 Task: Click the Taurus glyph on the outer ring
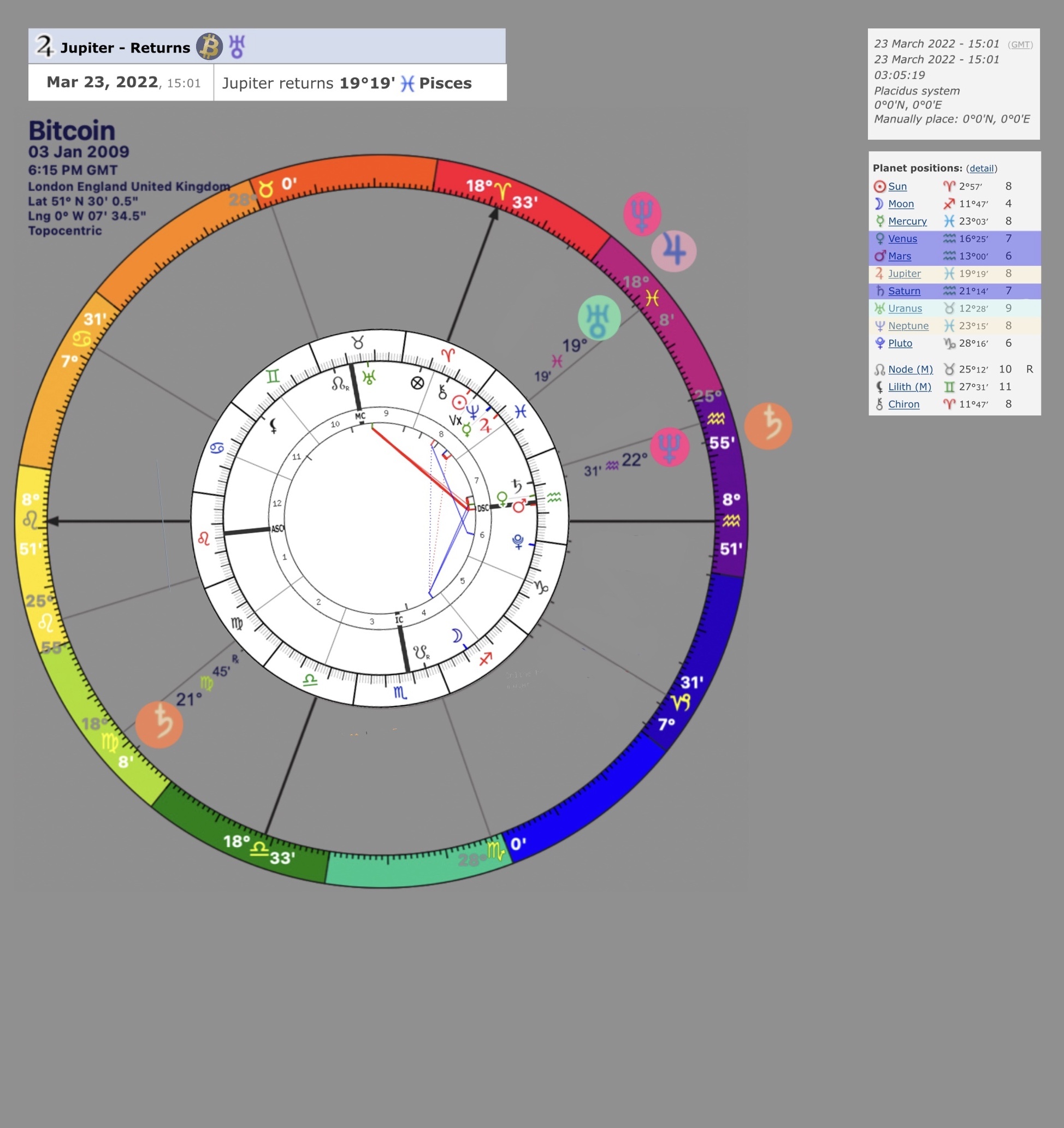point(265,189)
